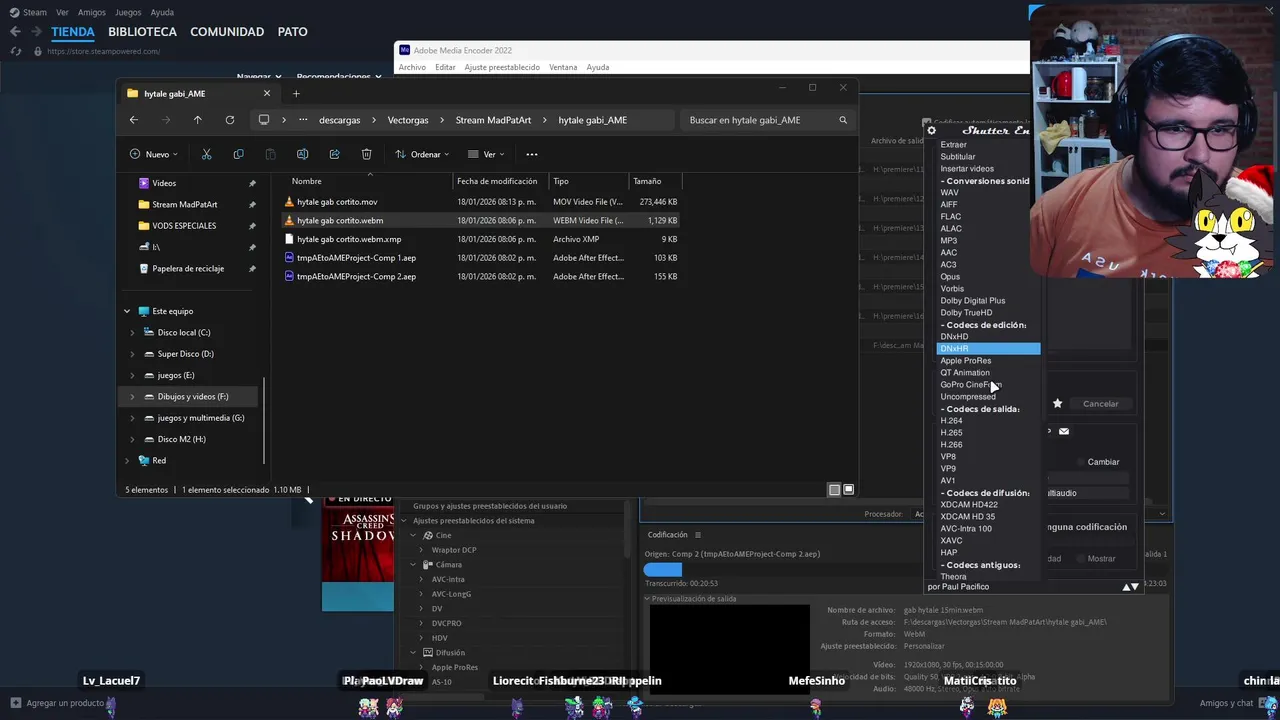This screenshot has width=1280, height=720.
Task: Select Super Disco (D:) in sidebar
Action: 185,354
